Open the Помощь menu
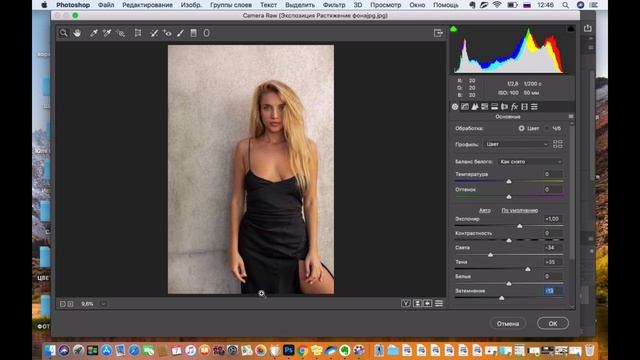 coord(446,5)
